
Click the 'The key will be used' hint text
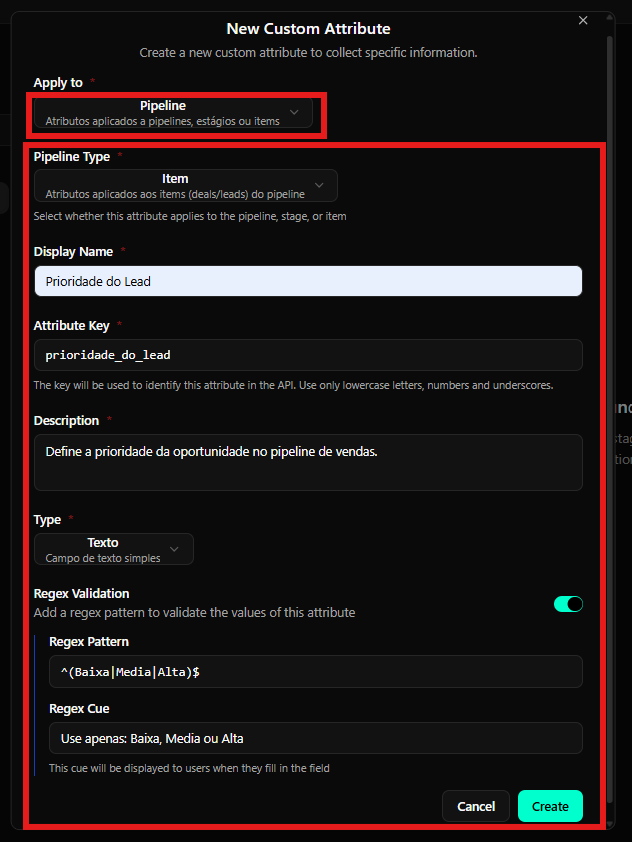coord(293,385)
